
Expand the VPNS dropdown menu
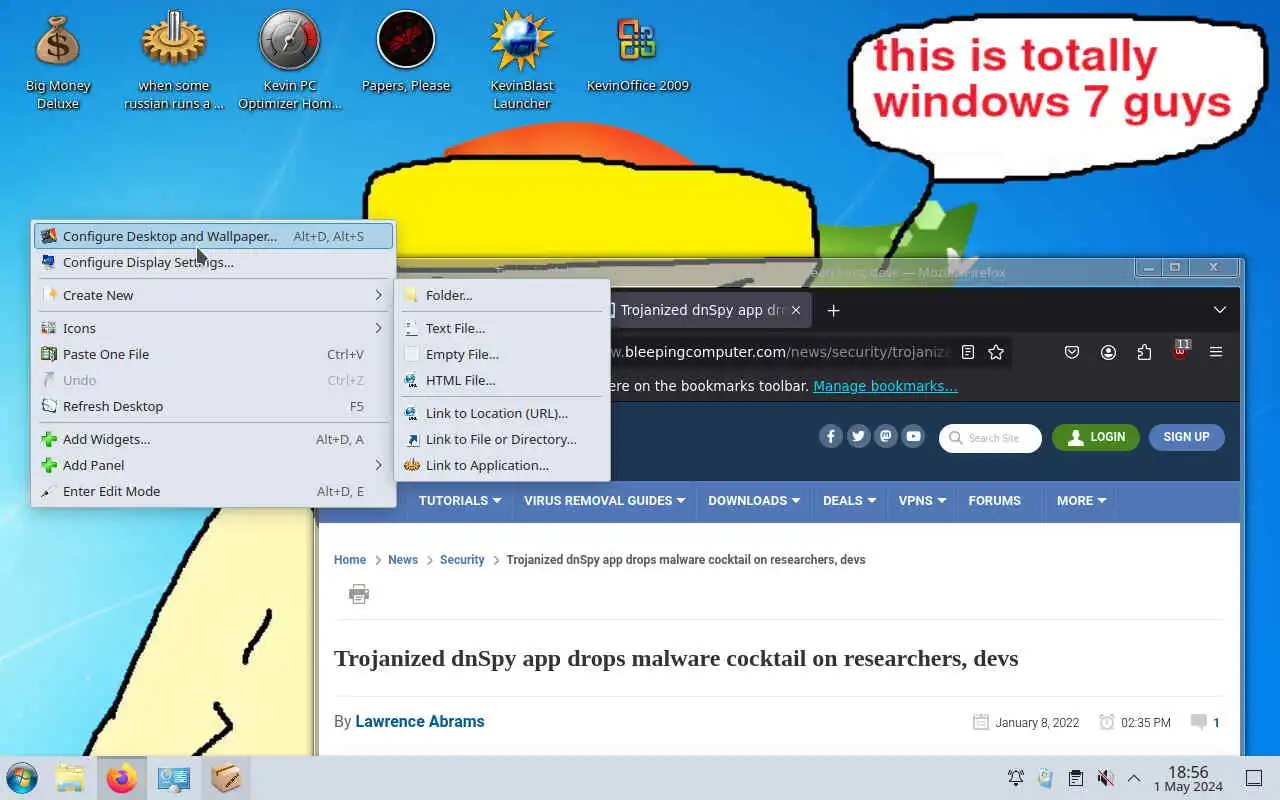[922, 500]
